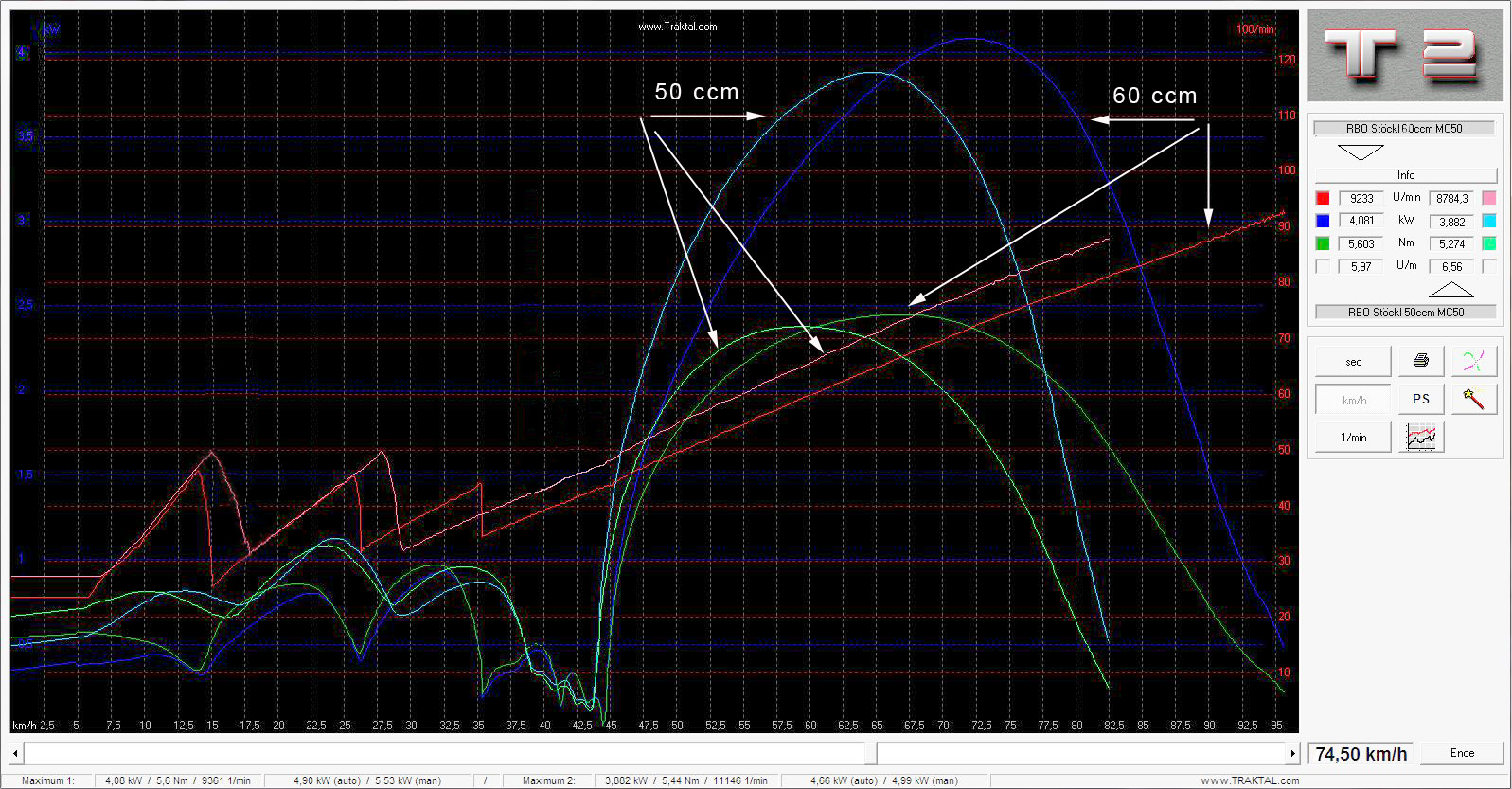Click the 3,882 kW value field
Screen dimensions: 1512x789
[x=1451, y=221]
